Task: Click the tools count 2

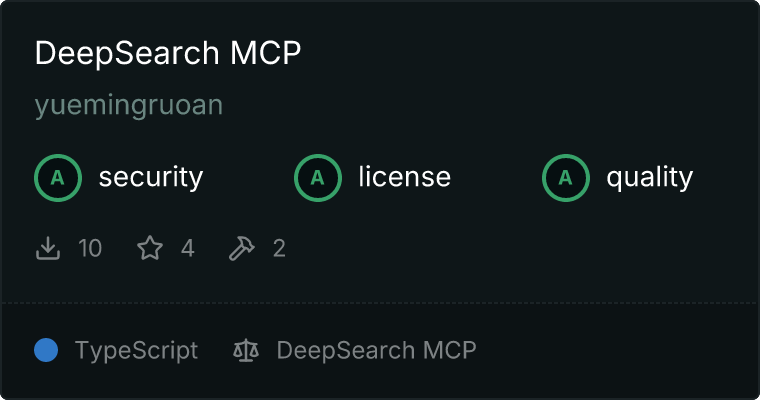Action: pyautogui.click(x=279, y=248)
